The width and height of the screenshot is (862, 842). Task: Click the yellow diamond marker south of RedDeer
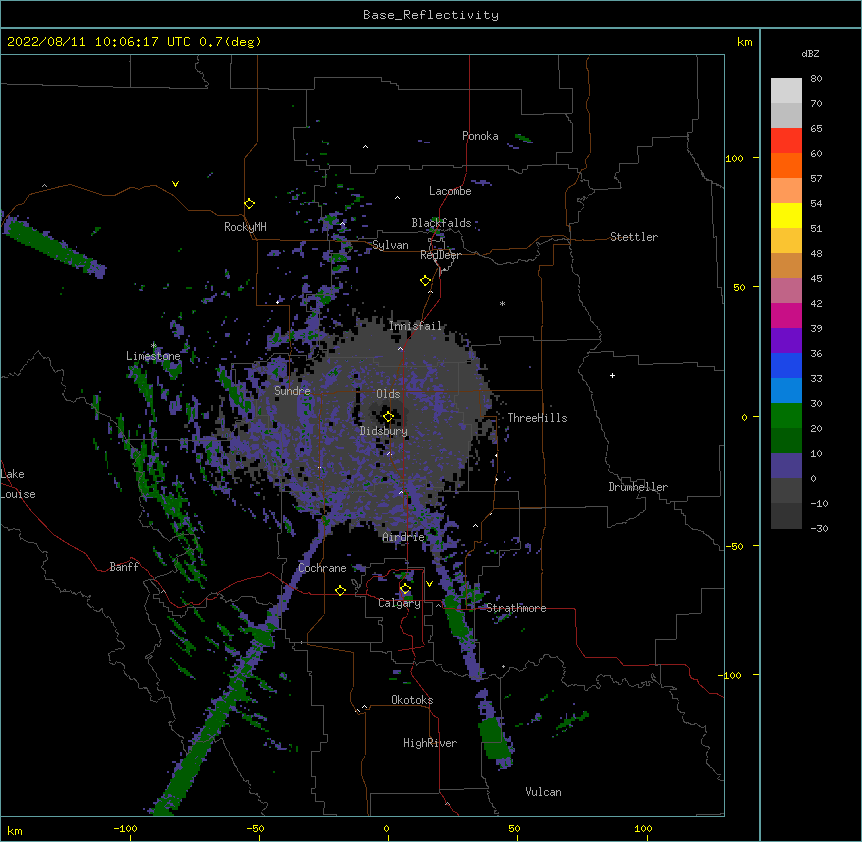pos(426,281)
